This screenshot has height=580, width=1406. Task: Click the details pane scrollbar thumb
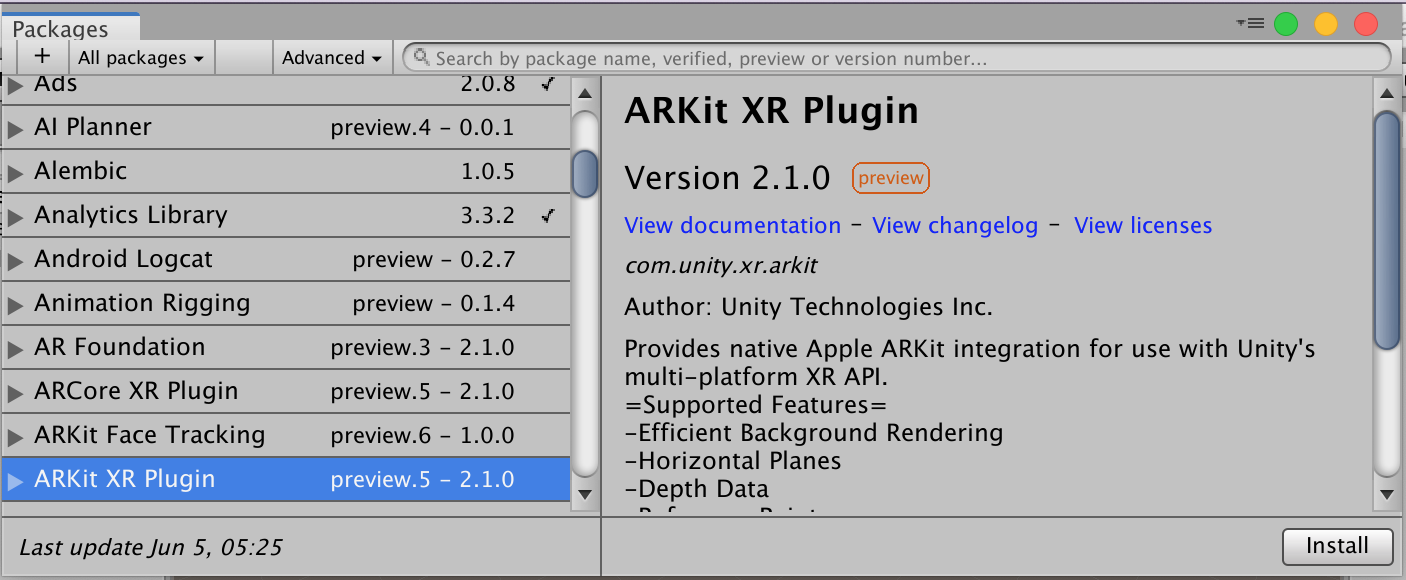point(1386,231)
